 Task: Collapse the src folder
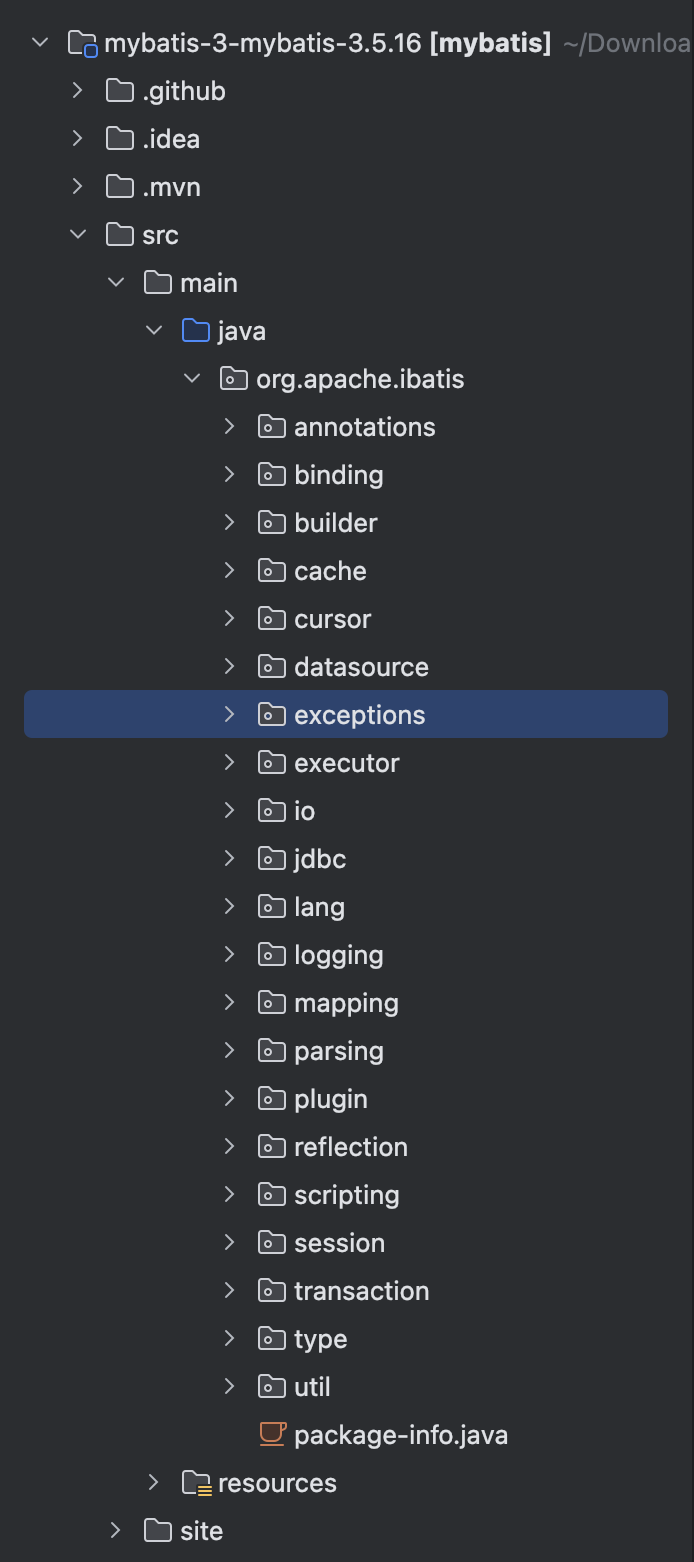click(78, 235)
